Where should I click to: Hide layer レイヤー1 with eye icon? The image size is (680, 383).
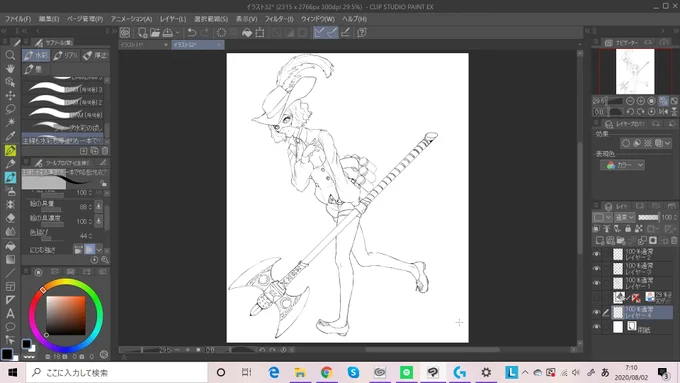[597, 283]
